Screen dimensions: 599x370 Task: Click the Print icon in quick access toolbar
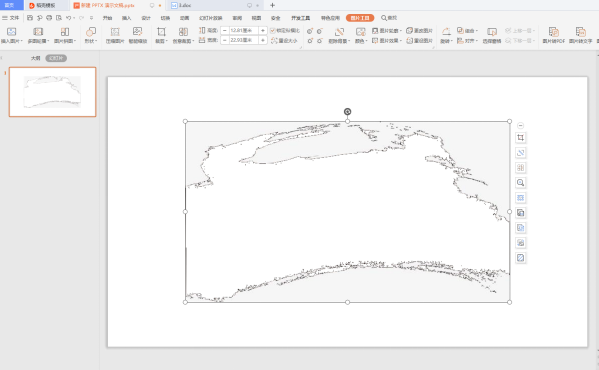click(x=49, y=18)
